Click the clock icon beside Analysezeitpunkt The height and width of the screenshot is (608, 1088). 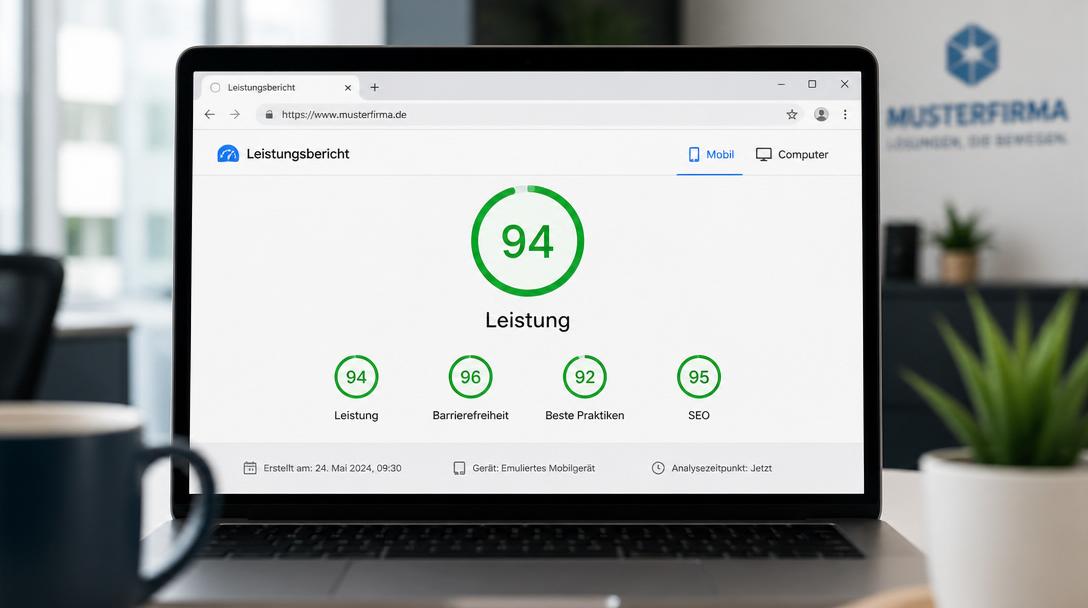[658, 468]
